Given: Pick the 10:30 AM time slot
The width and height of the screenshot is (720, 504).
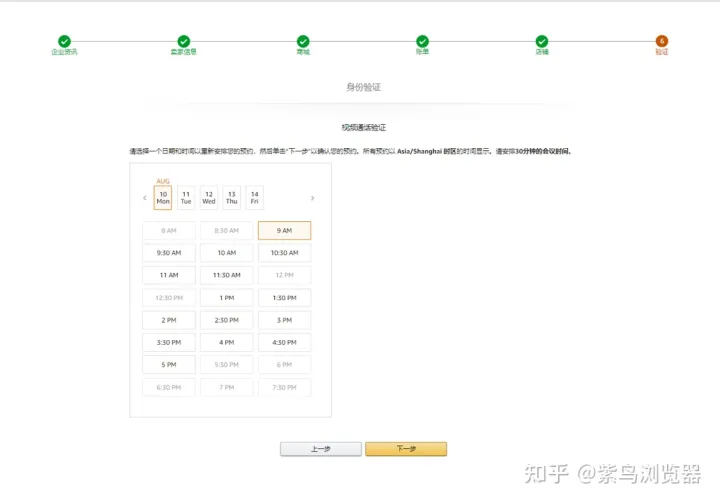Looking at the screenshot, I should click(x=284, y=253).
